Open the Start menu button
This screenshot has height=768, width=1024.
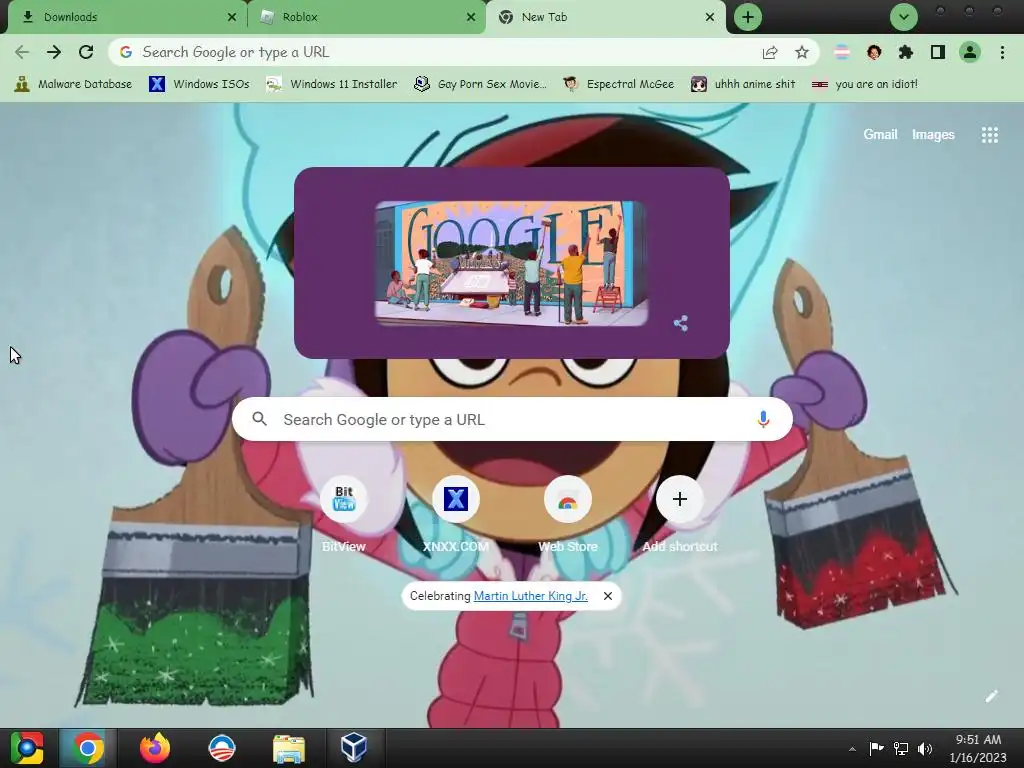point(27,748)
